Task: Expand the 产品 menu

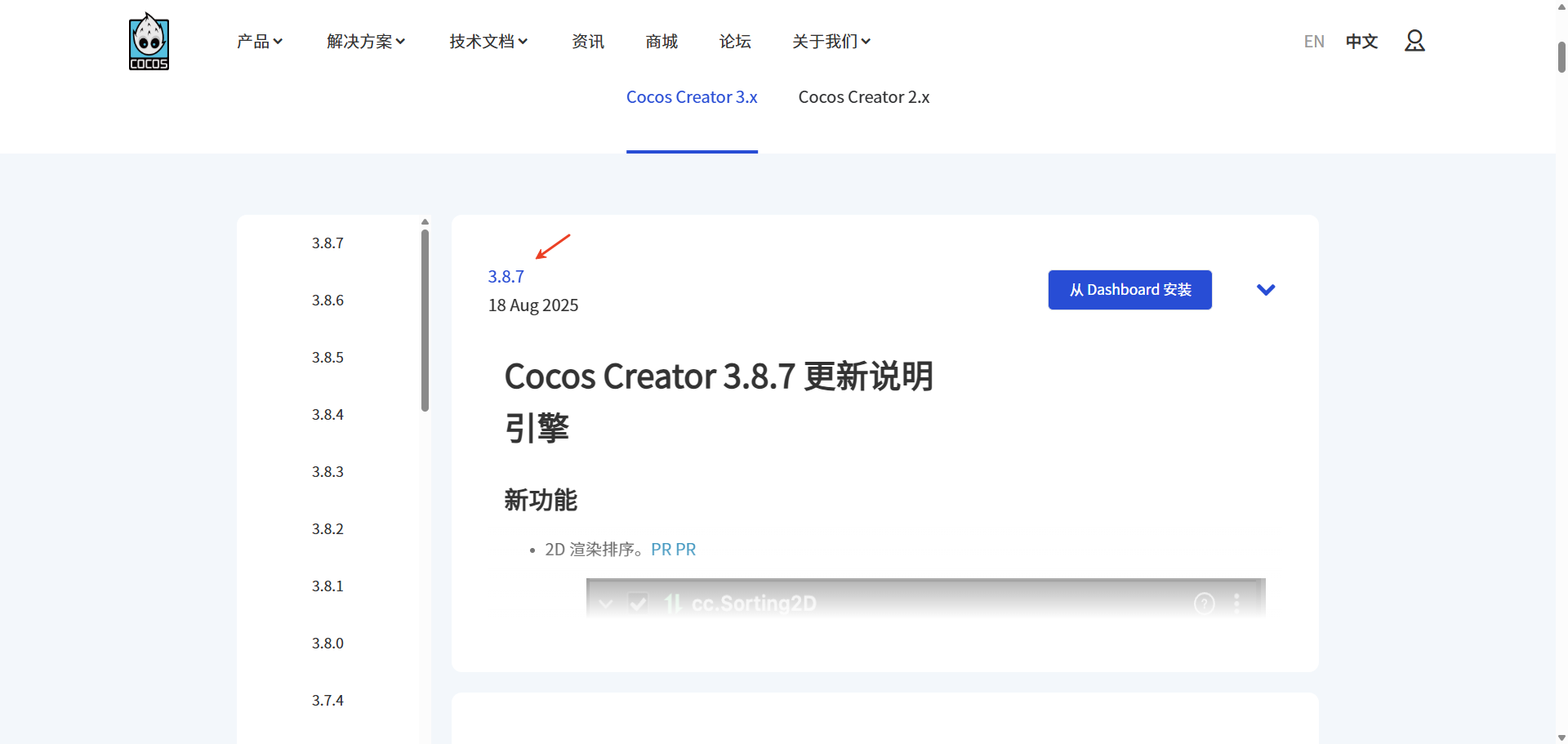Action: click(x=260, y=42)
